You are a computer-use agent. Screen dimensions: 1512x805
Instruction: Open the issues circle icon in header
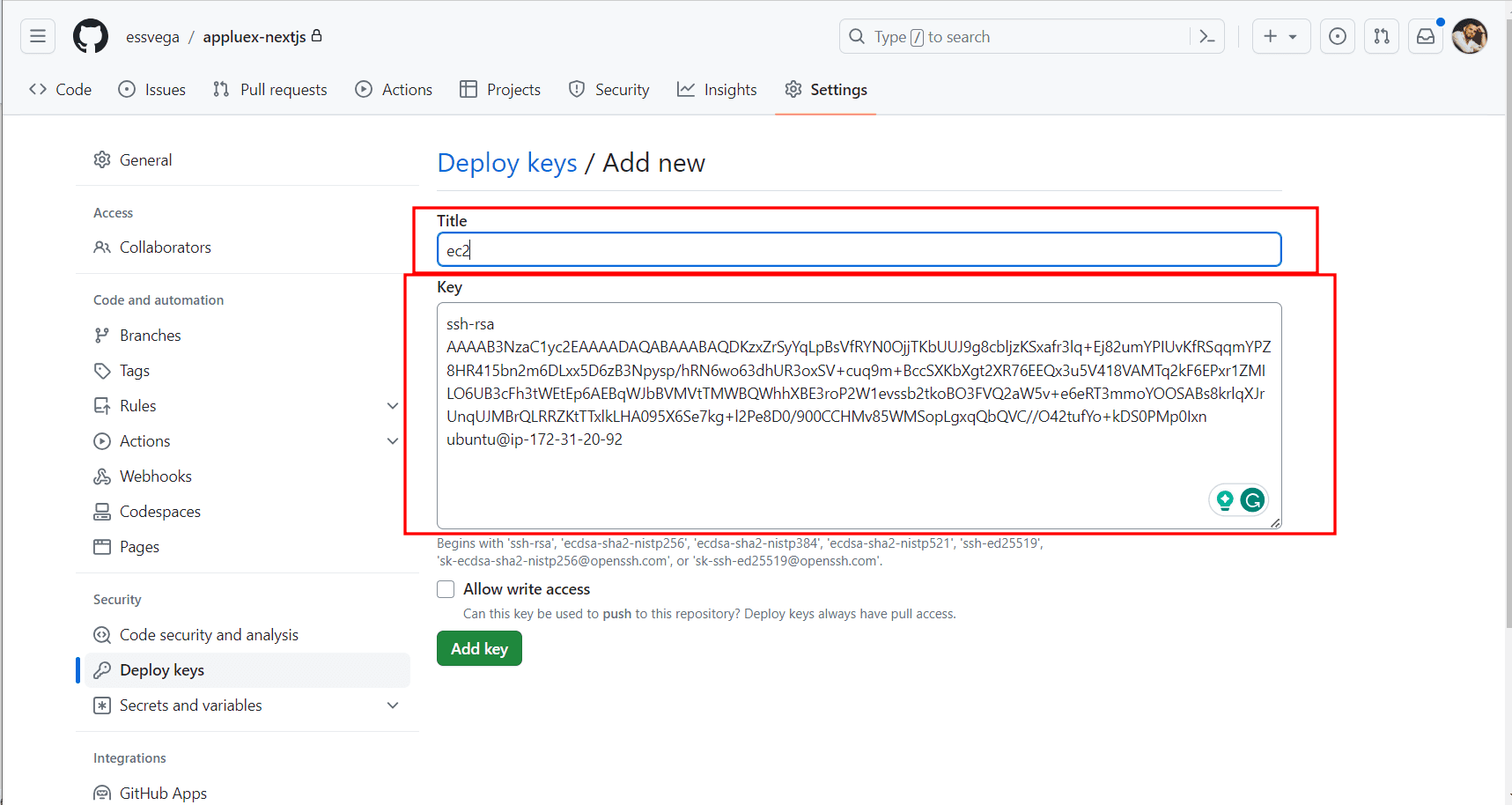click(1338, 36)
